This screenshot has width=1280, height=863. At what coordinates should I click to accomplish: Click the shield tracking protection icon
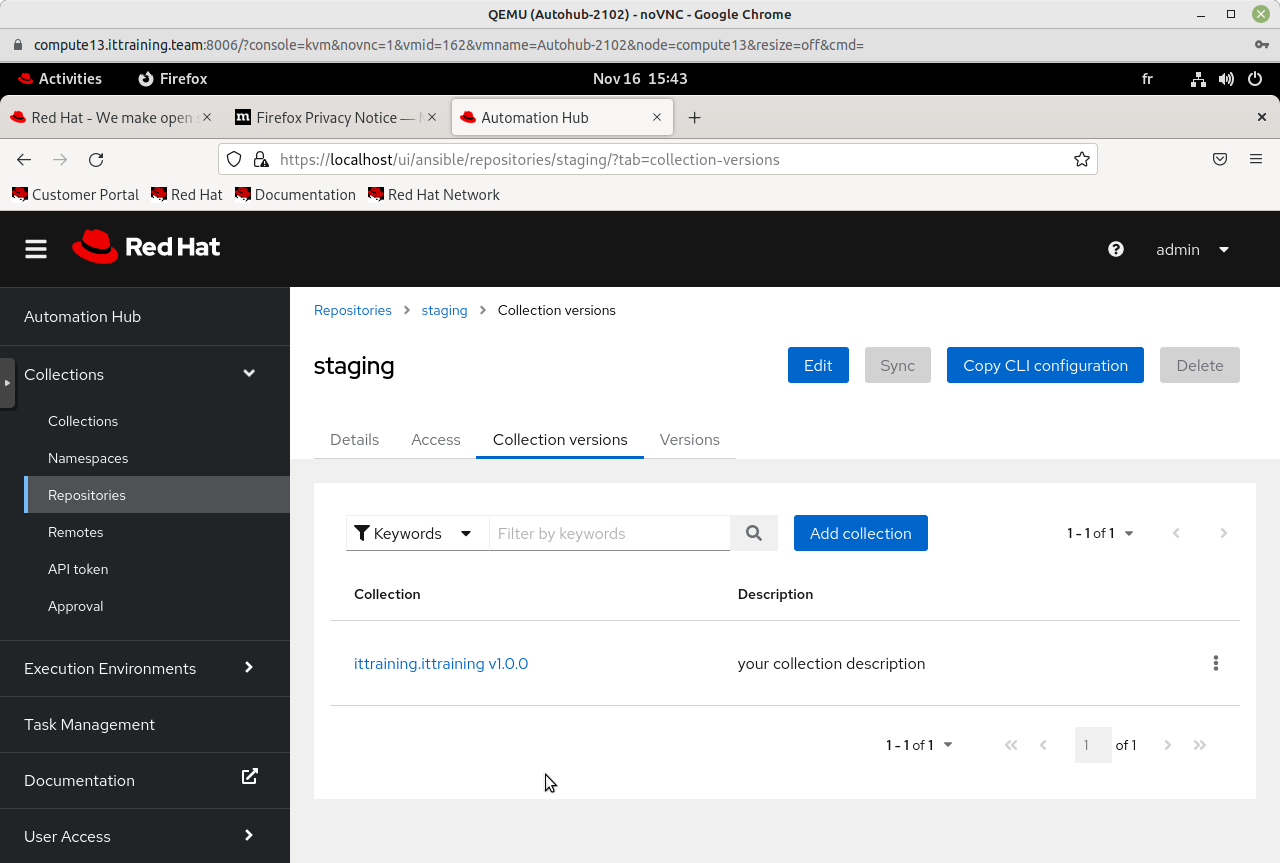pyautogui.click(x=234, y=159)
